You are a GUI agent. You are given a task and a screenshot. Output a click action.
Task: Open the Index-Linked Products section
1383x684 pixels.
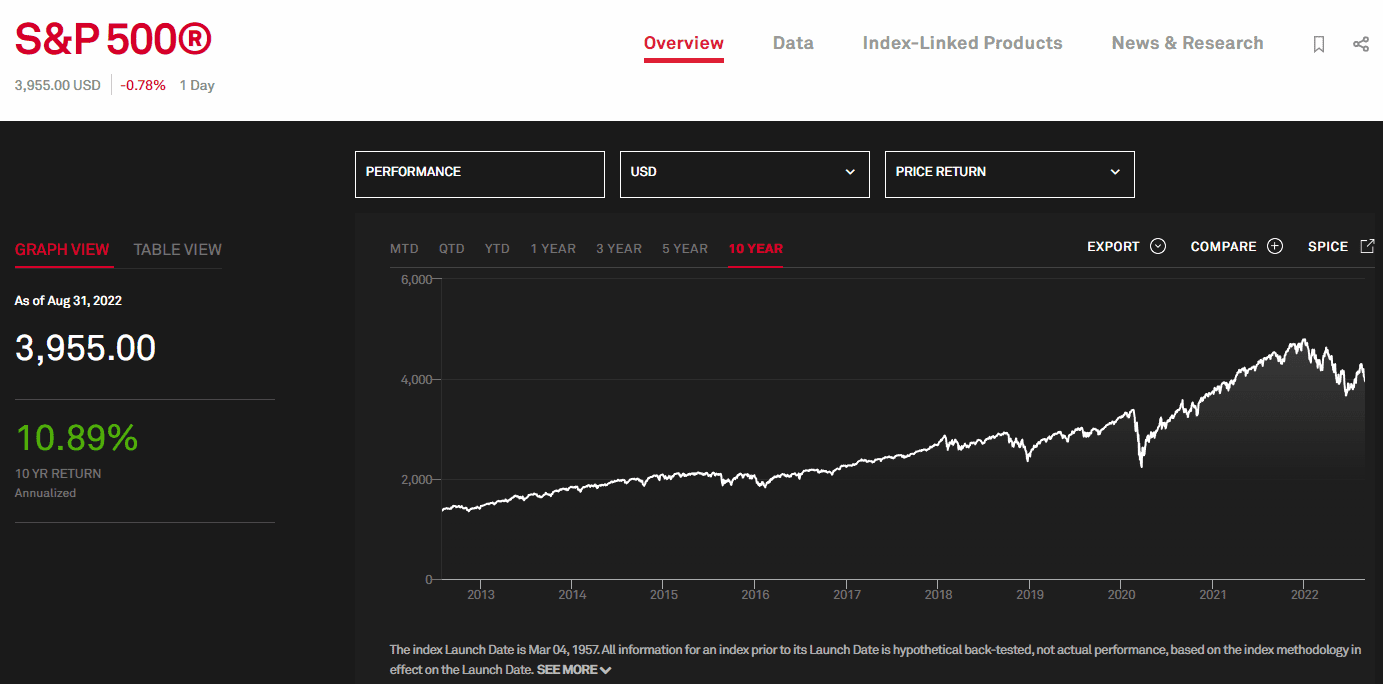962,43
